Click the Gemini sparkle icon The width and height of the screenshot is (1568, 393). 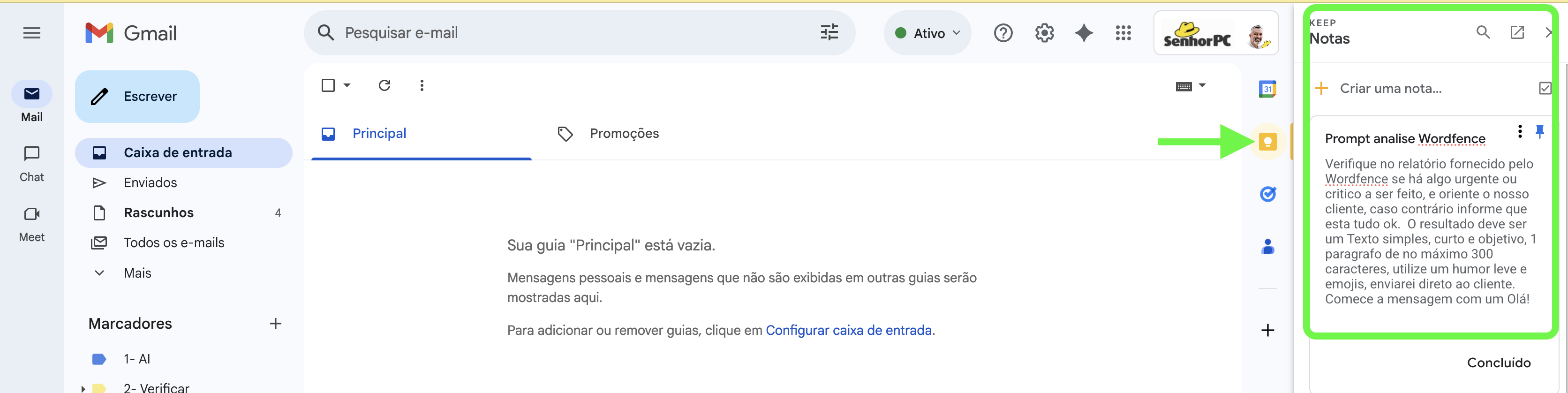pos(1084,33)
